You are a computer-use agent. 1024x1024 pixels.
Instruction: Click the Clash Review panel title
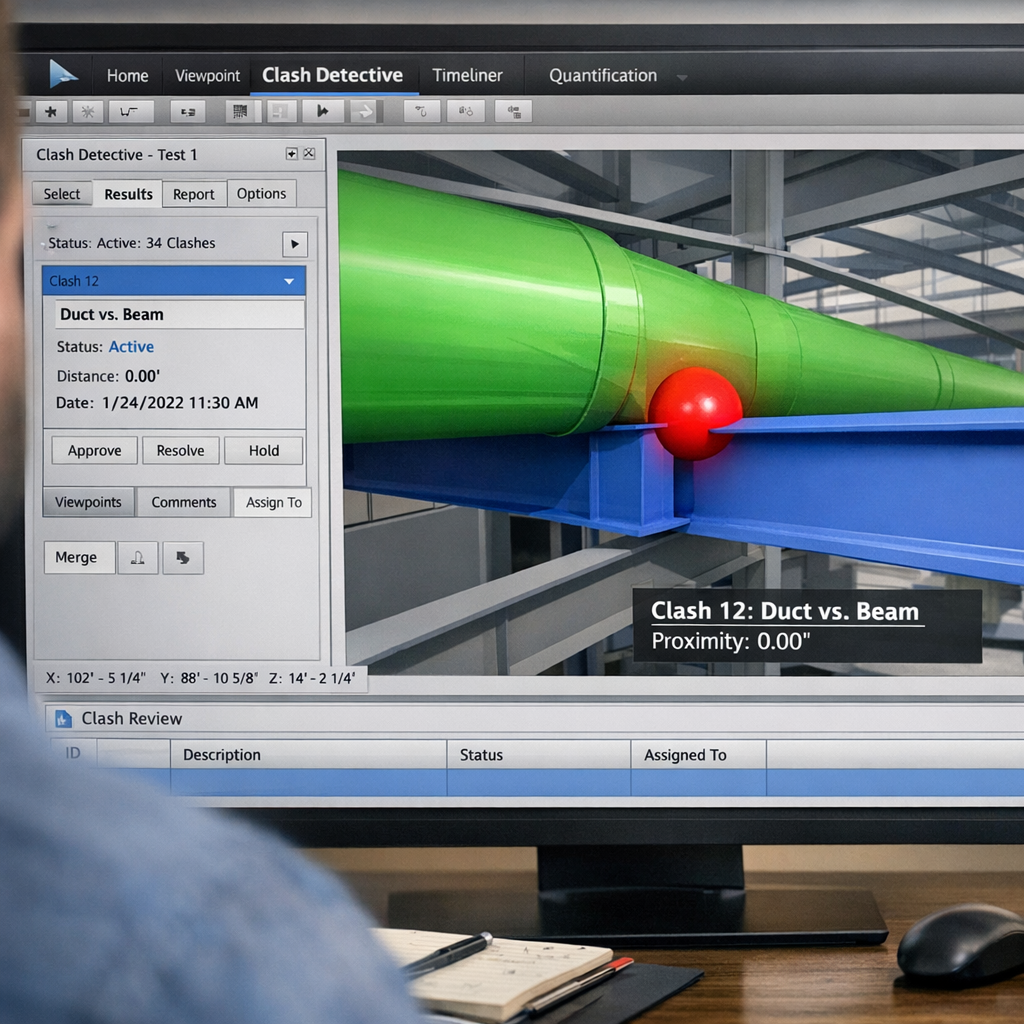[x=131, y=718]
